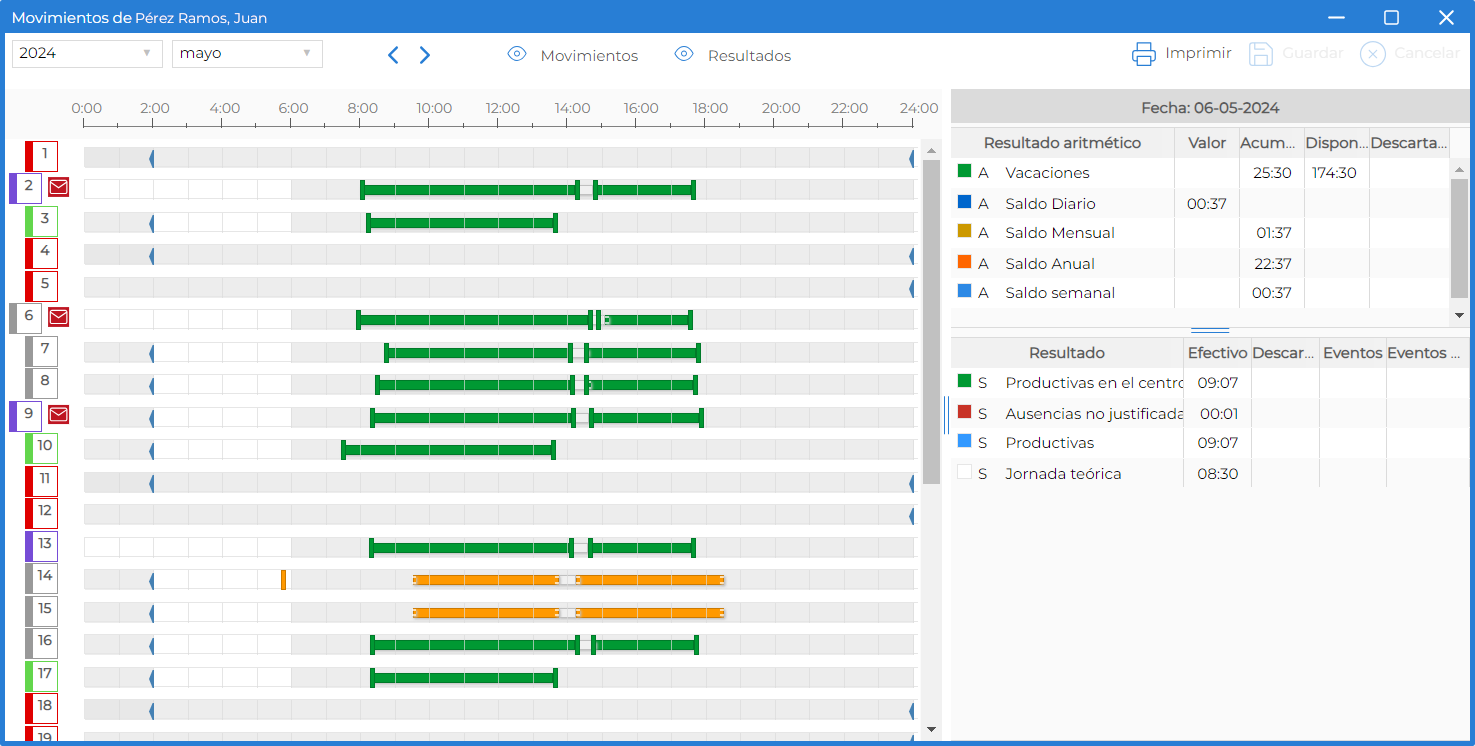Click orange bar on day 15 timeline
1475x746 pixels.
click(x=568, y=612)
